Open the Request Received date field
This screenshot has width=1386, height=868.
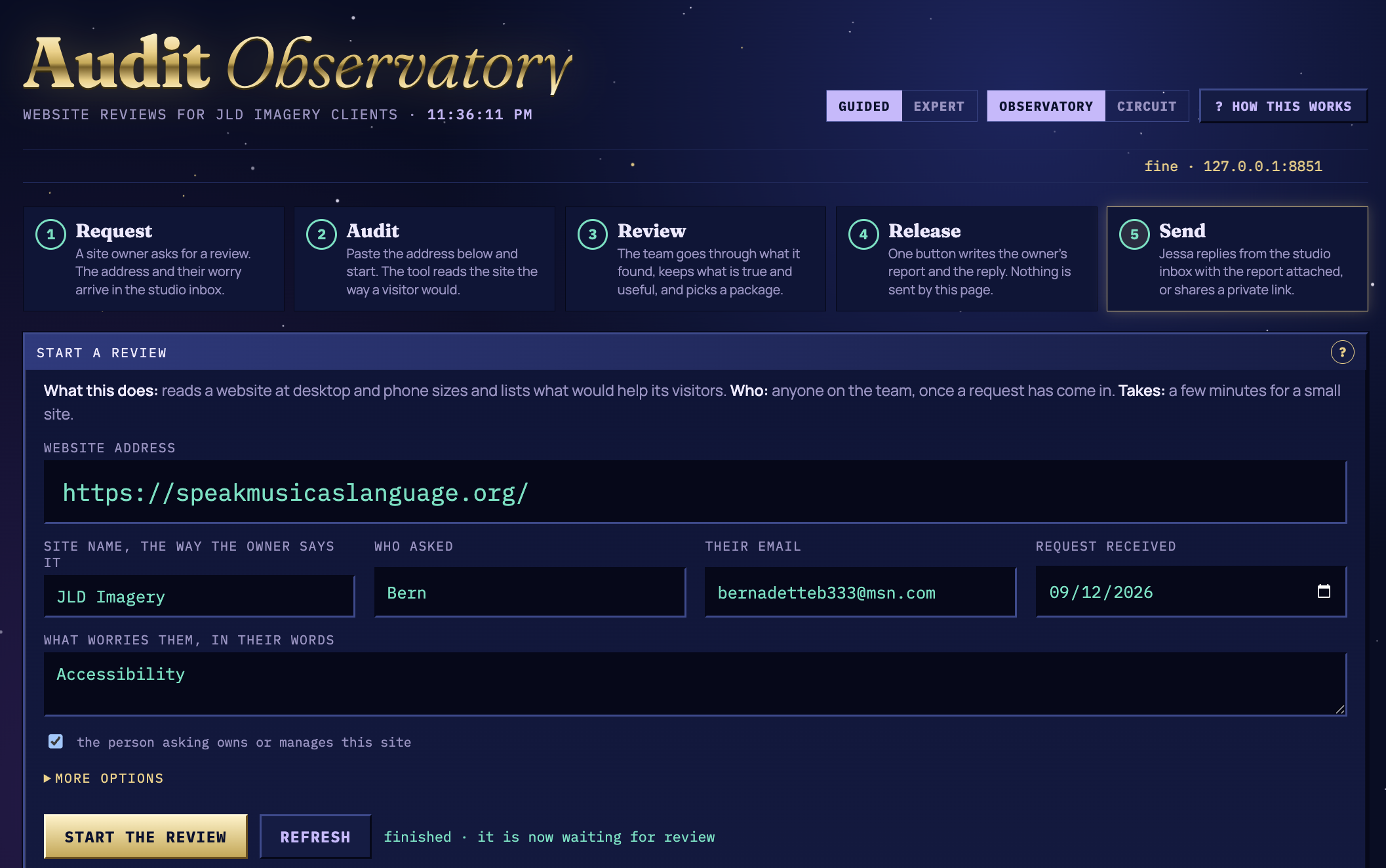1191,592
